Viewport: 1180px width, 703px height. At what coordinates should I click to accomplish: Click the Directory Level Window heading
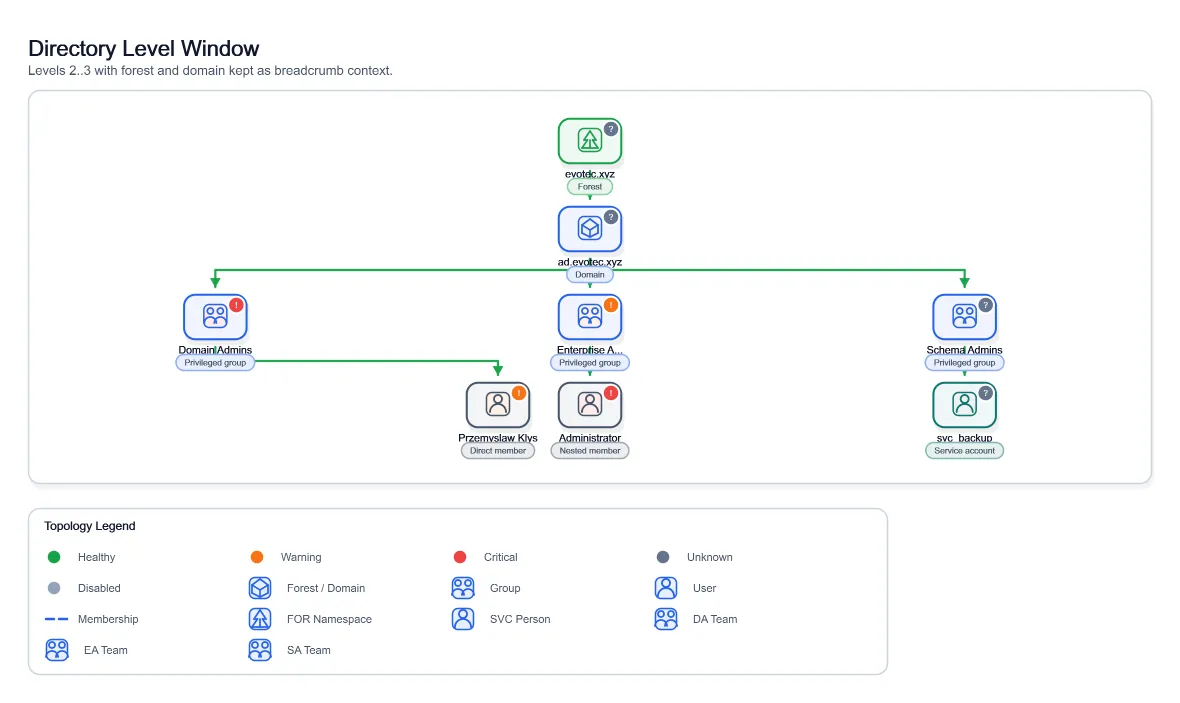tap(144, 49)
